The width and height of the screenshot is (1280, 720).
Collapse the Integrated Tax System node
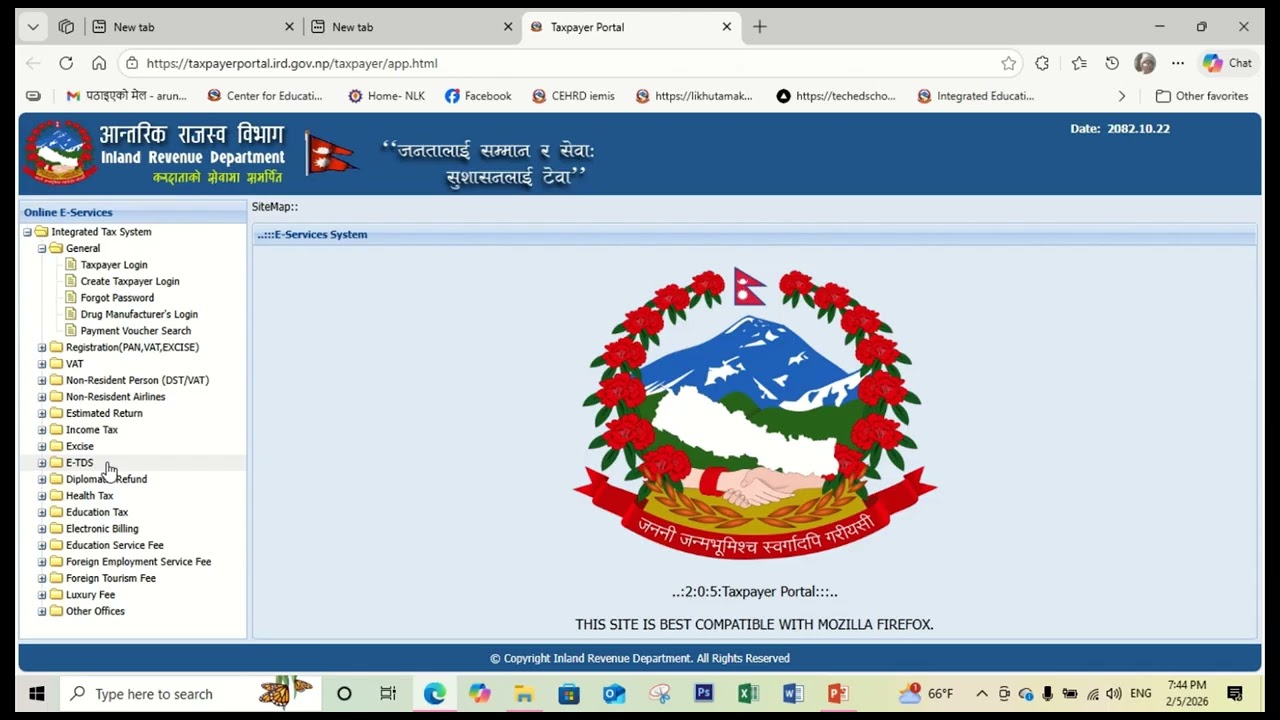point(27,232)
